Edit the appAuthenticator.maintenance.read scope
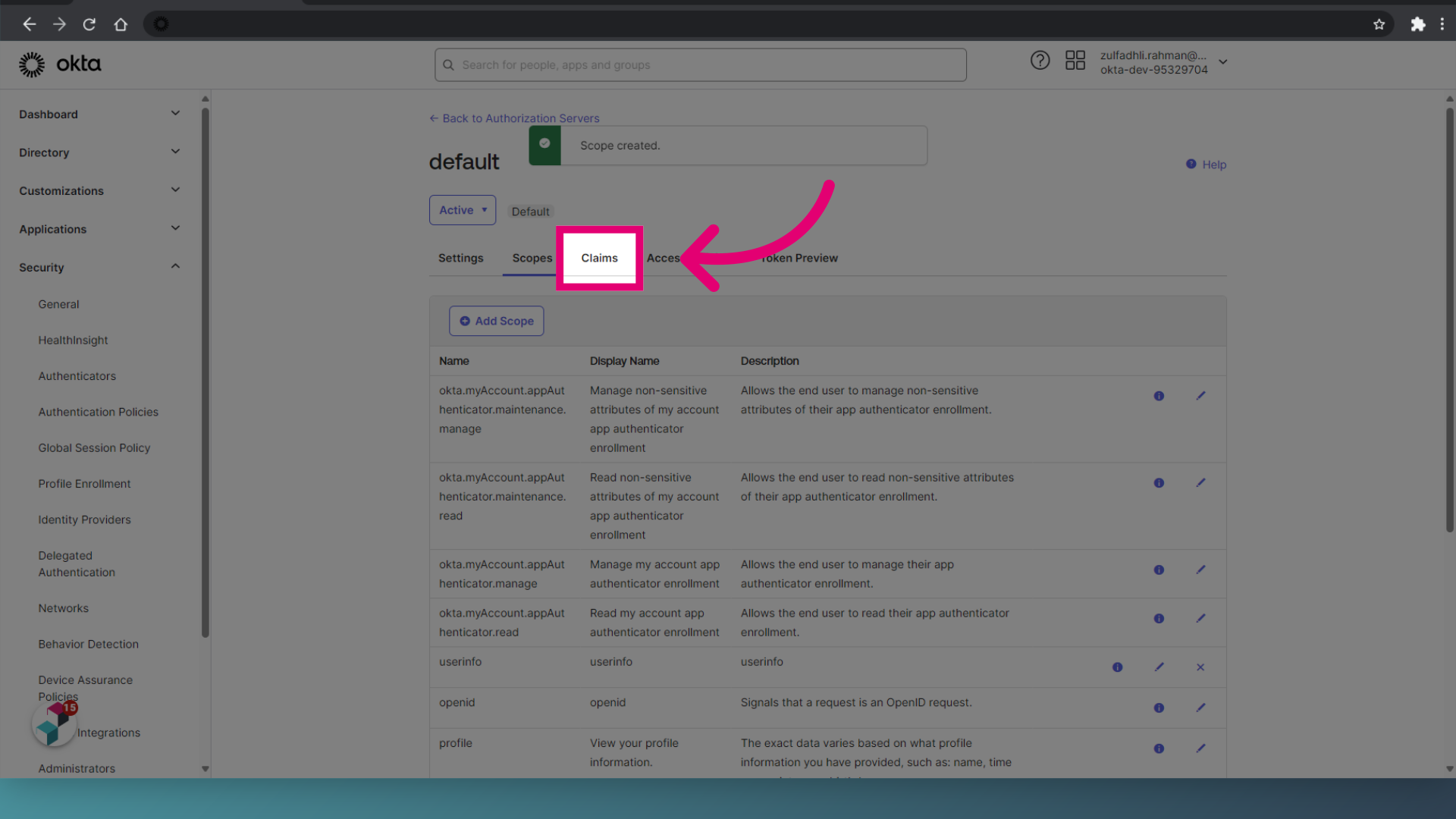 tap(1200, 483)
